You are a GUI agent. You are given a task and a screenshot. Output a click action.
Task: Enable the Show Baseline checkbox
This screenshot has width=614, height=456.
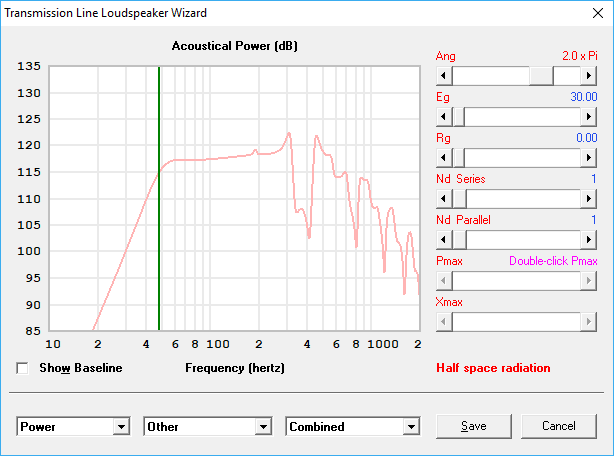[x=22, y=368]
